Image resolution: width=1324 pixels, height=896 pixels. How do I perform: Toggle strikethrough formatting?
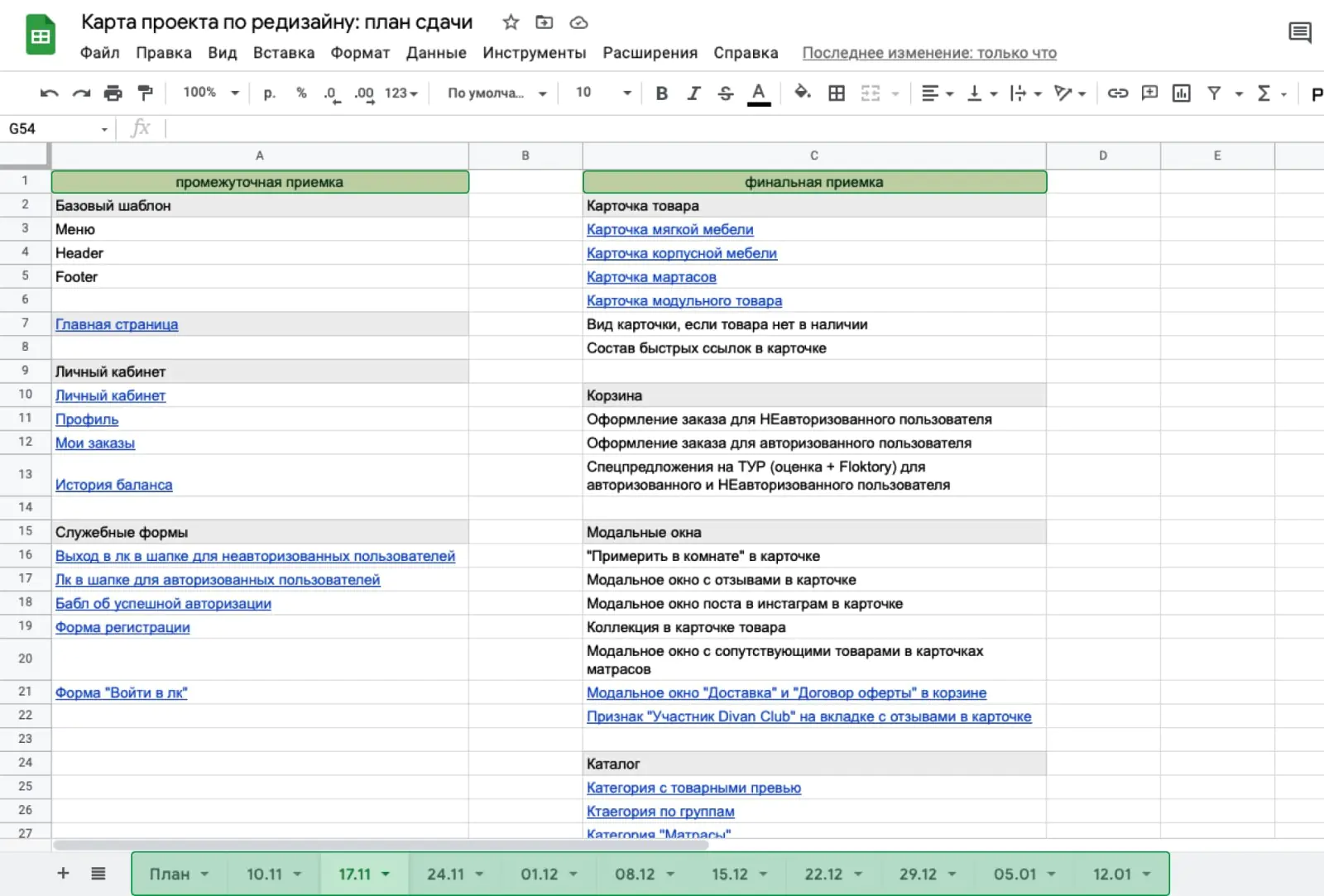pyautogui.click(x=725, y=93)
